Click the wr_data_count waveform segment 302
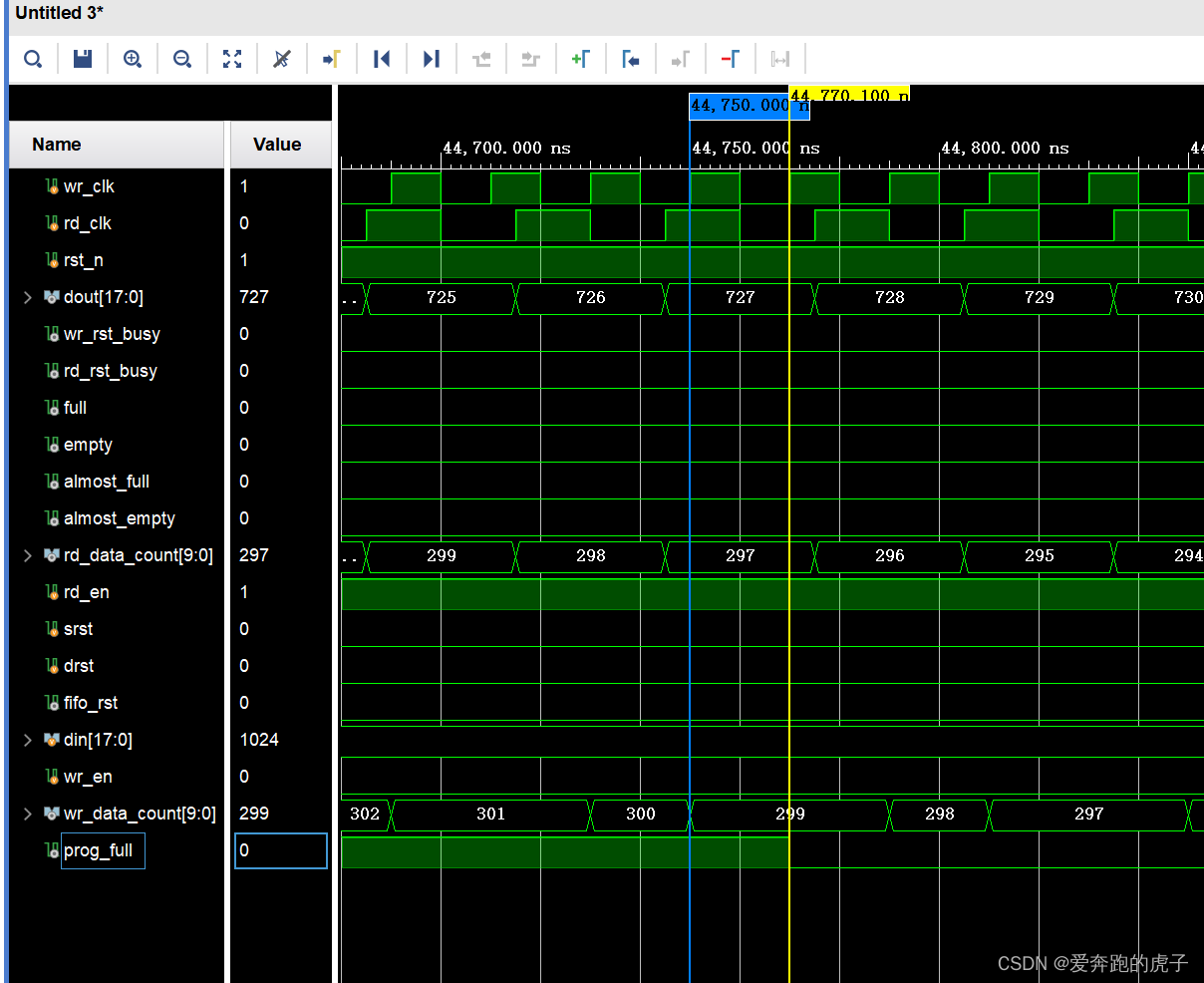 [365, 814]
